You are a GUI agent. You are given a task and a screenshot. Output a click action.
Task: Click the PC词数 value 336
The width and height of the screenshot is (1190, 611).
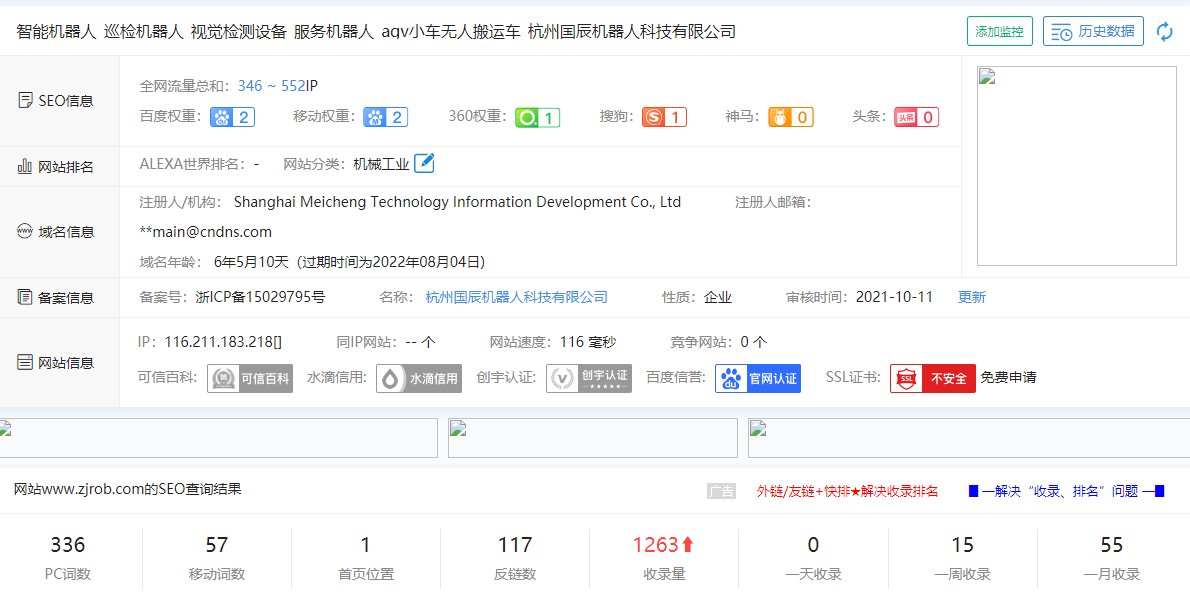click(68, 544)
